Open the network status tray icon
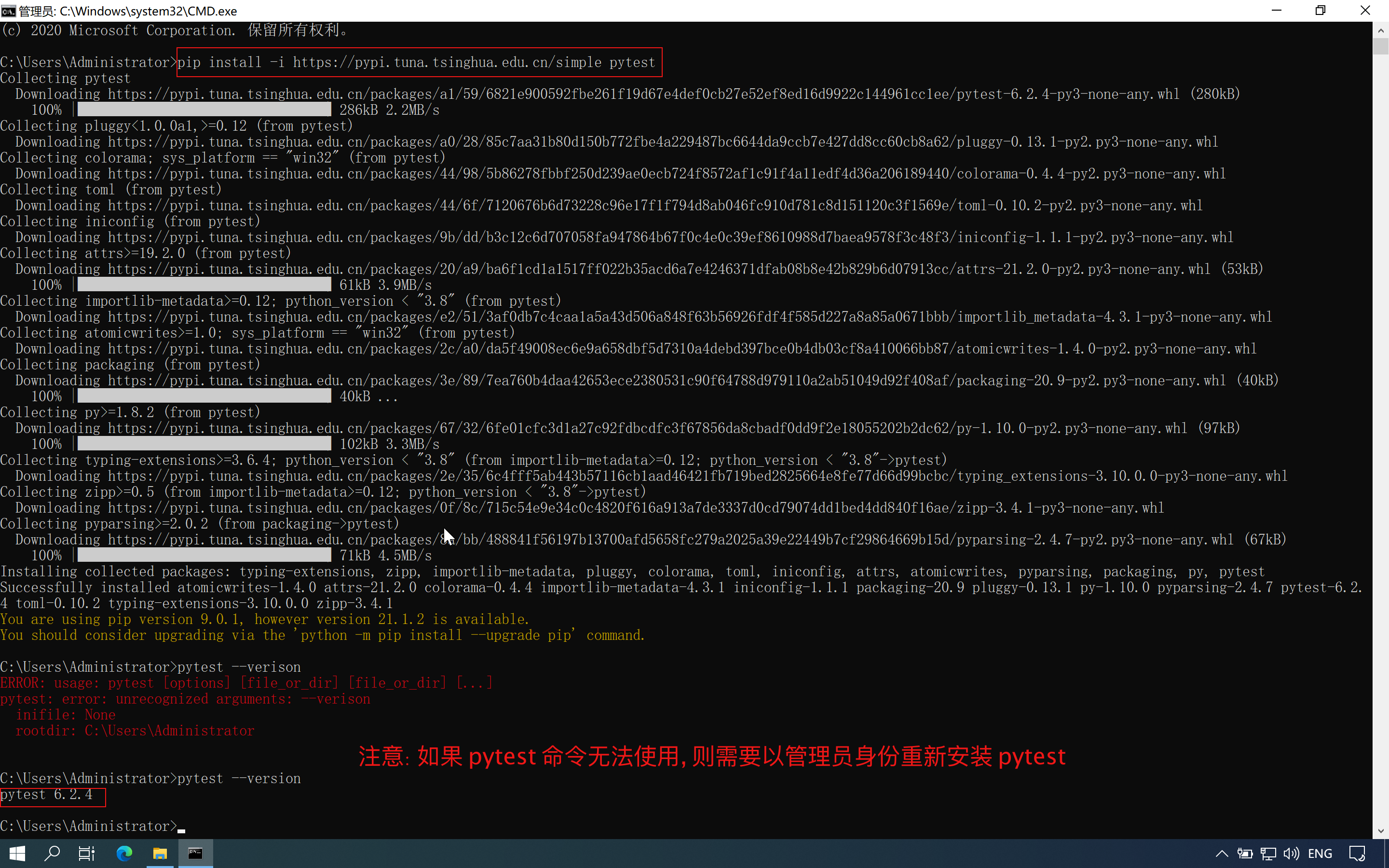Viewport: 1389px width, 868px height. coord(1268,854)
